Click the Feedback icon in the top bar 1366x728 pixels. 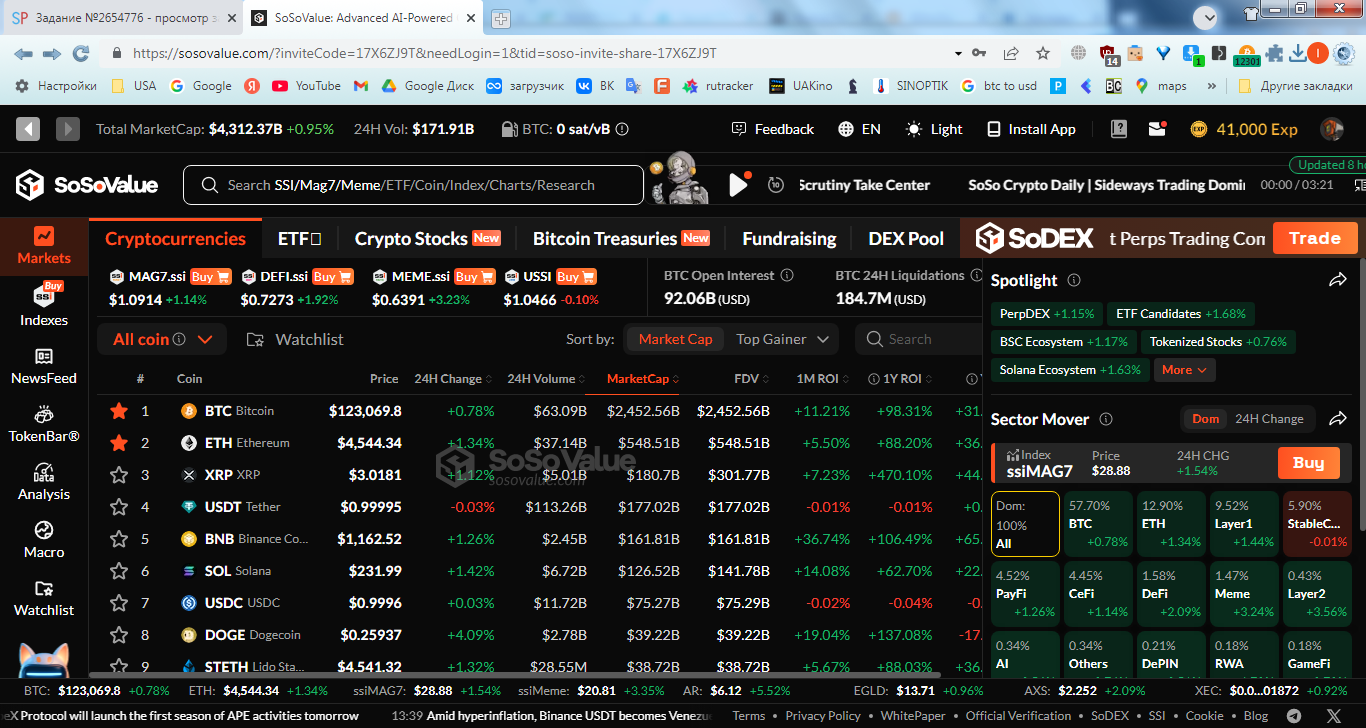tap(739, 129)
